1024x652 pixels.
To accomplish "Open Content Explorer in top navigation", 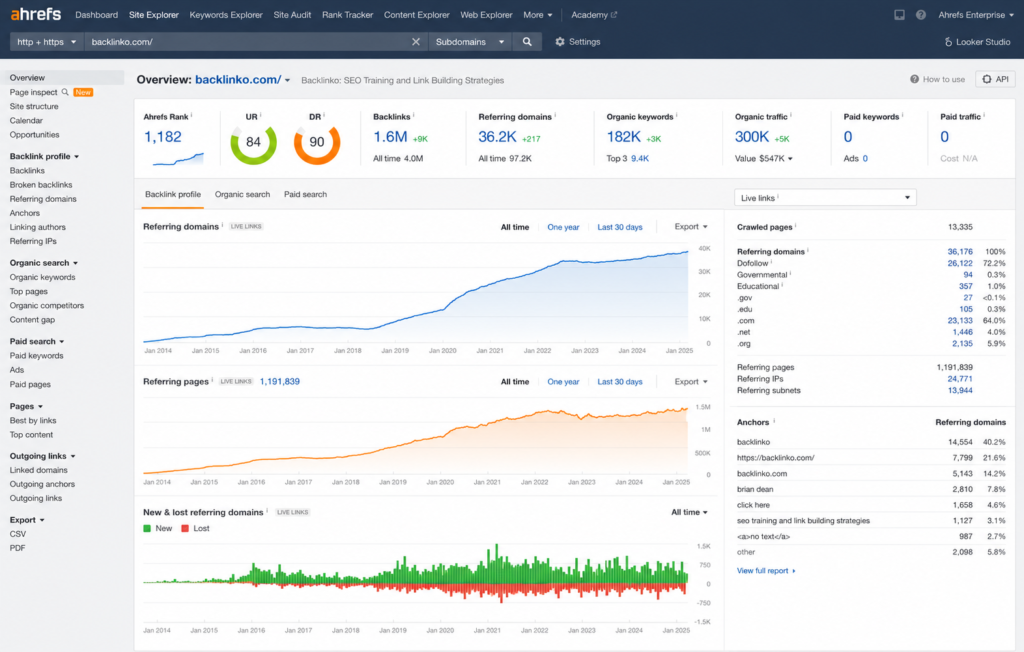I will pos(417,14).
